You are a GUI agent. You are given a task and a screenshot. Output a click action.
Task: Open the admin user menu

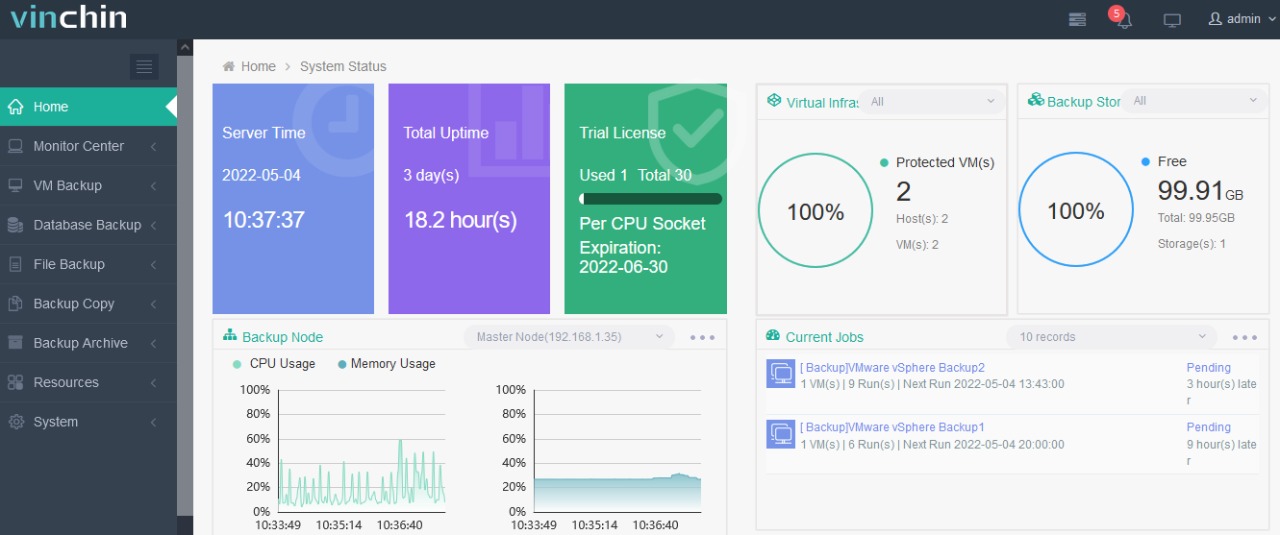(x=1243, y=19)
